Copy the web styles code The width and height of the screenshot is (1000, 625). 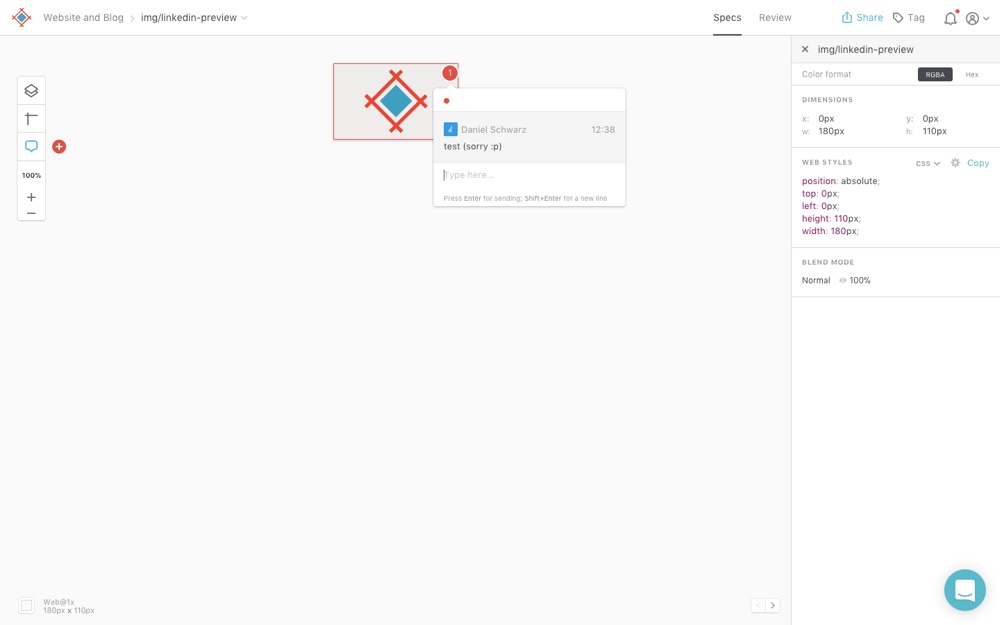click(978, 163)
